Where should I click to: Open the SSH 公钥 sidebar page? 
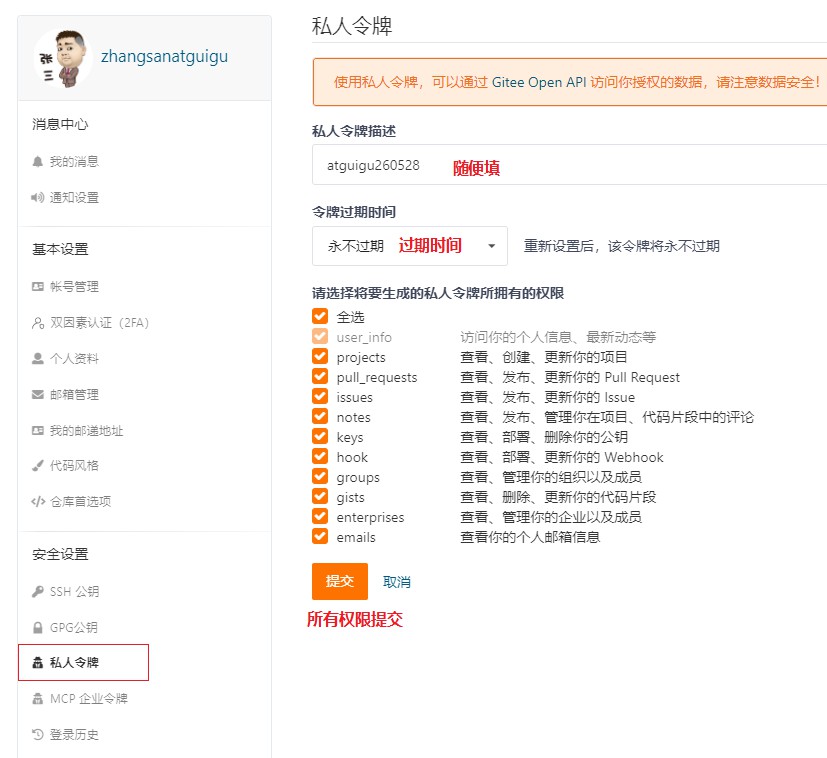coord(74,592)
